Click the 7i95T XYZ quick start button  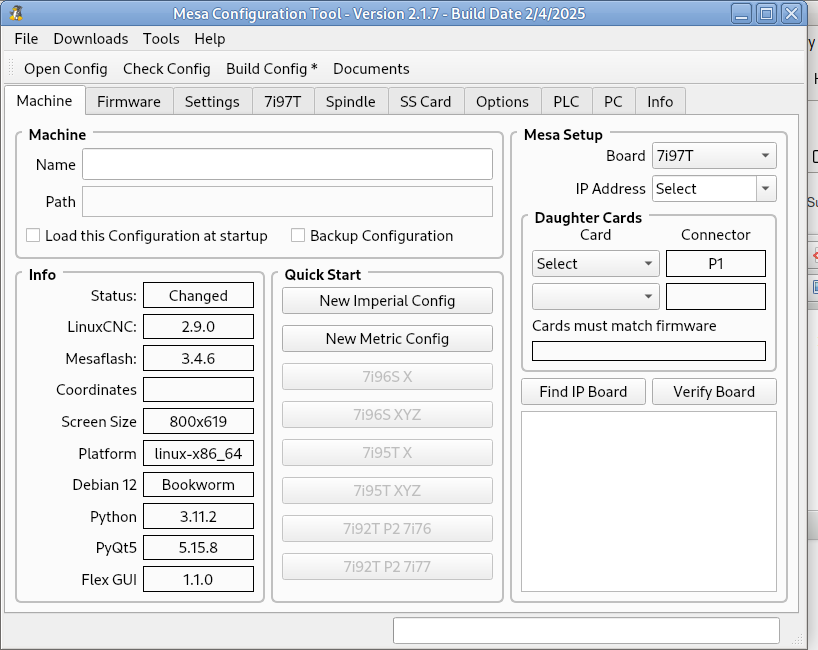[387, 490]
